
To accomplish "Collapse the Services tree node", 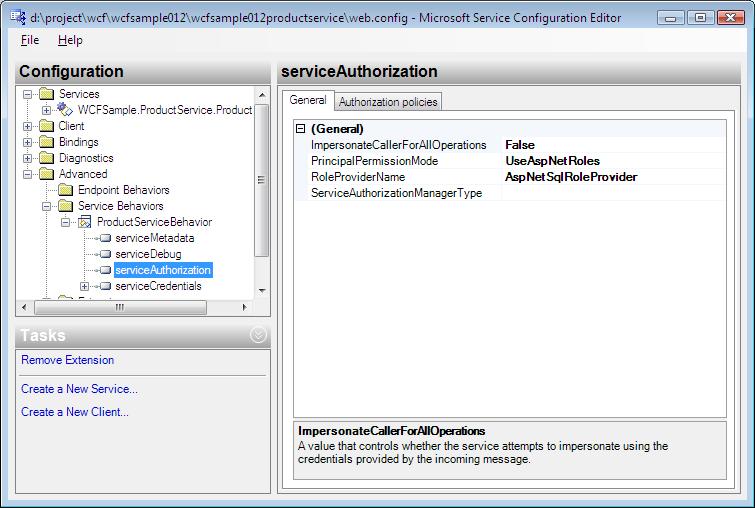I will pyautogui.click(x=27, y=94).
